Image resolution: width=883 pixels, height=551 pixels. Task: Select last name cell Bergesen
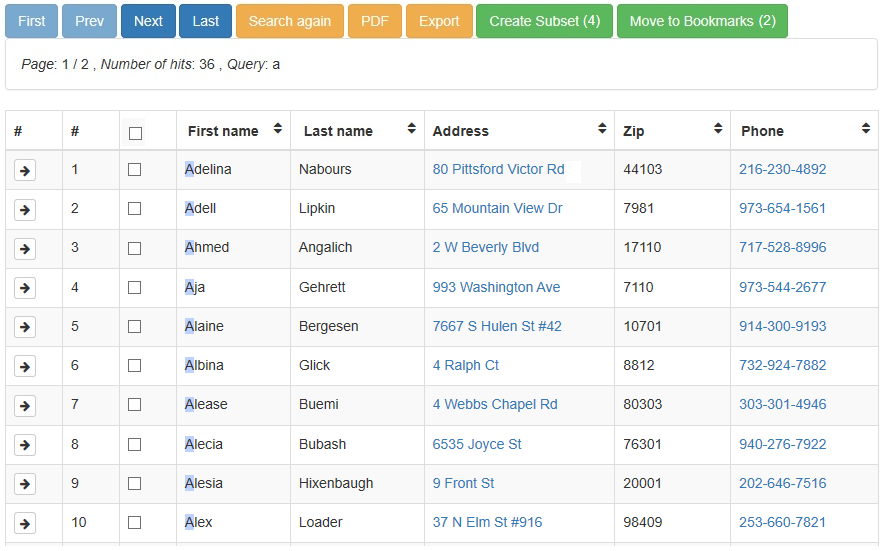pos(329,327)
